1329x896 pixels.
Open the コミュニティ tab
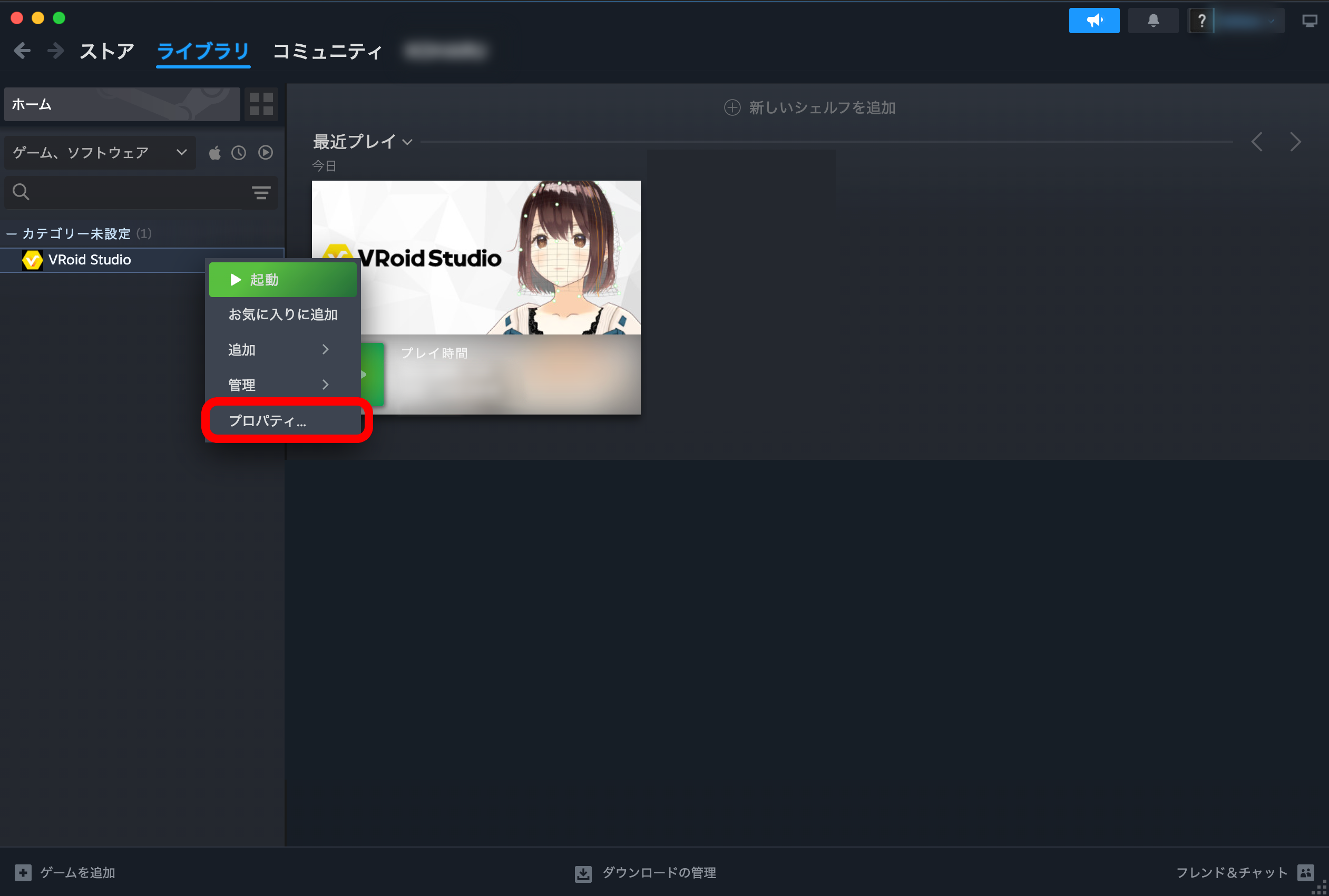[x=328, y=52]
